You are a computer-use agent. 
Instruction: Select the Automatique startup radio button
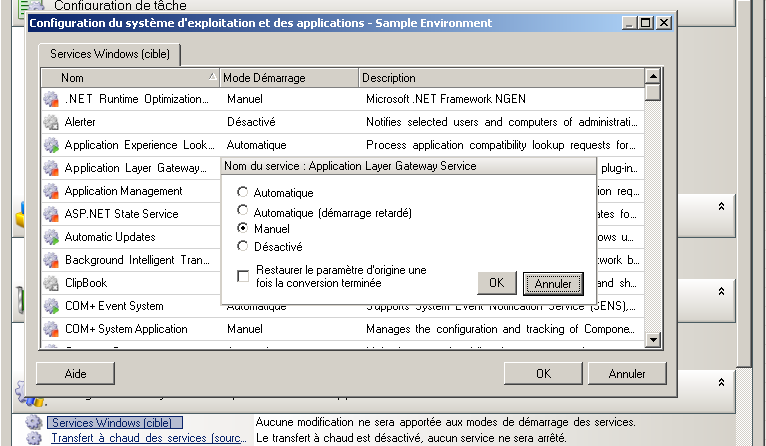tap(242, 192)
